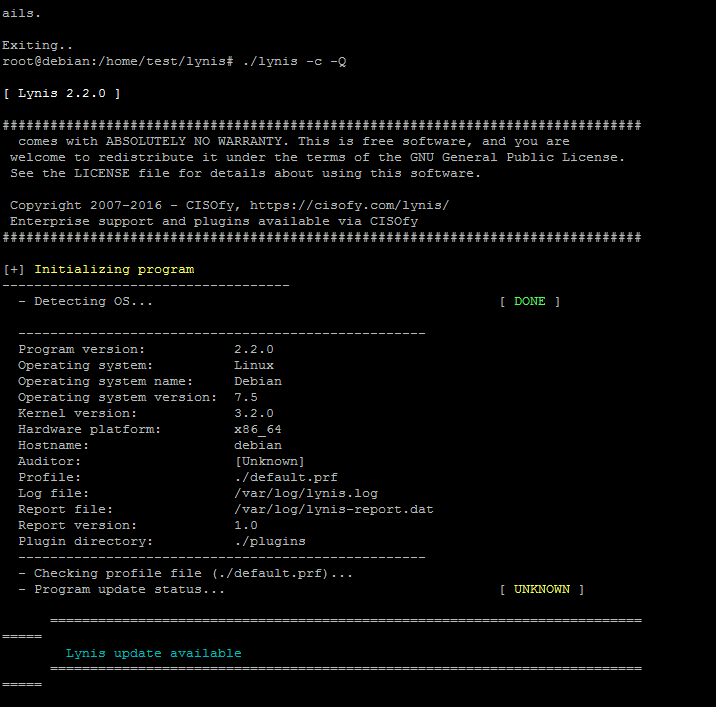Open the https://cisofy.com/lynis/ URL

click(349, 205)
